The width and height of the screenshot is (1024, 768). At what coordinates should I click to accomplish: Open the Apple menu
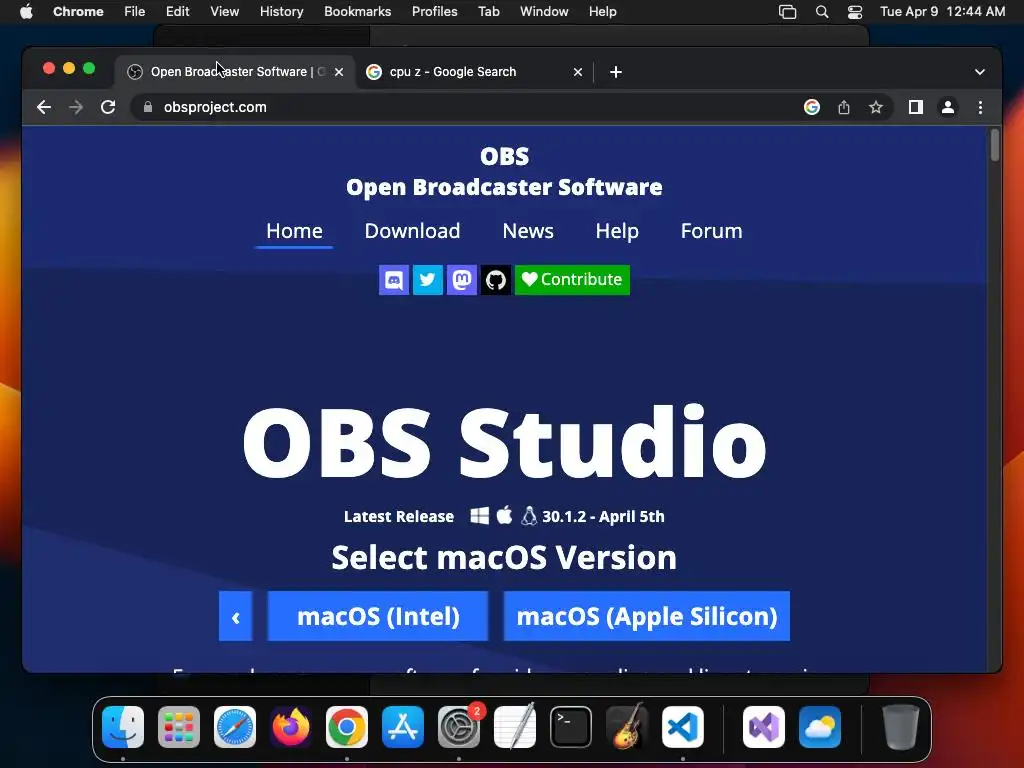[26, 12]
